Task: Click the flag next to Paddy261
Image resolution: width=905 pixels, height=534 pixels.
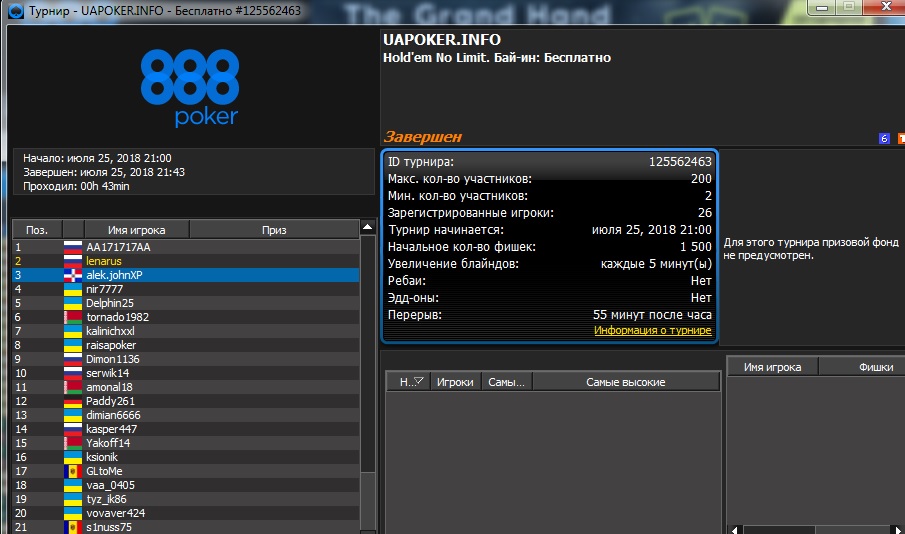Action: point(73,401)
